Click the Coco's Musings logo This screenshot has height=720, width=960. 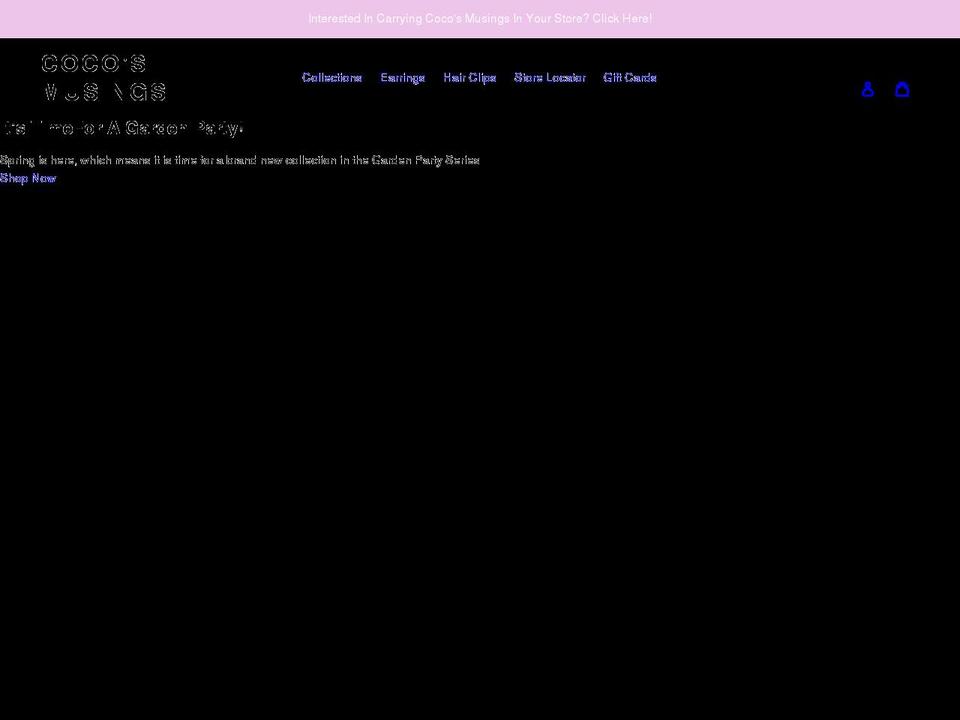[x=104, y=78]
